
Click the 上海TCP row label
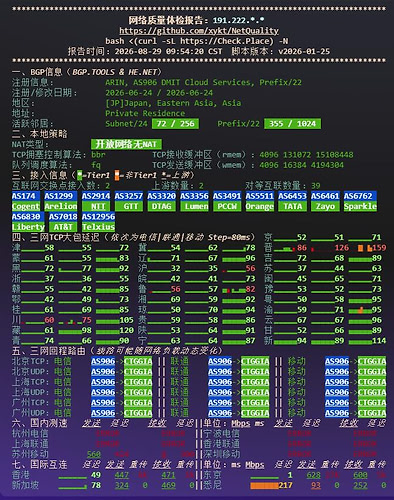pos(30,382)
